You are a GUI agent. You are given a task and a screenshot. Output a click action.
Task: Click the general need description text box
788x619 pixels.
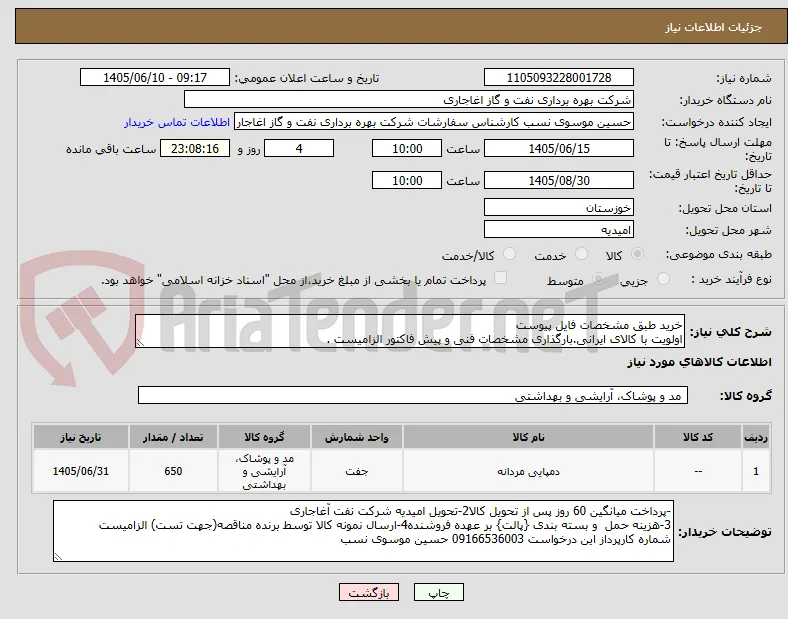pyautogui.click(x=410, y=331)
